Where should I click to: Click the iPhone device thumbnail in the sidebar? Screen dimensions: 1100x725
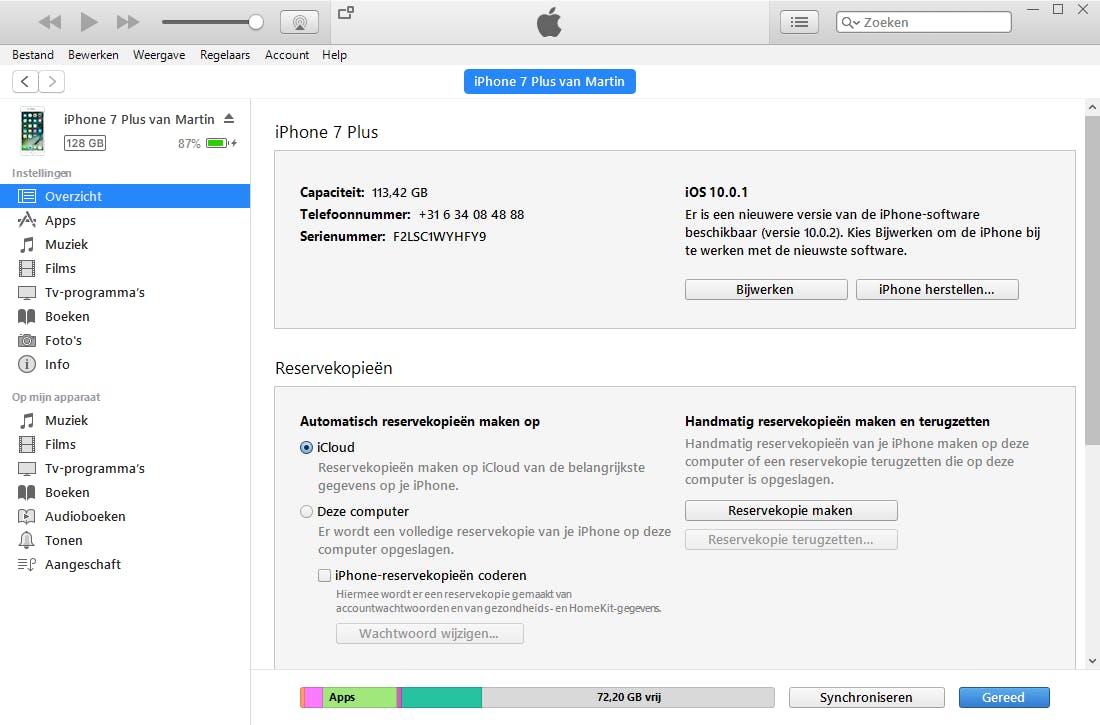coord(32,131)
